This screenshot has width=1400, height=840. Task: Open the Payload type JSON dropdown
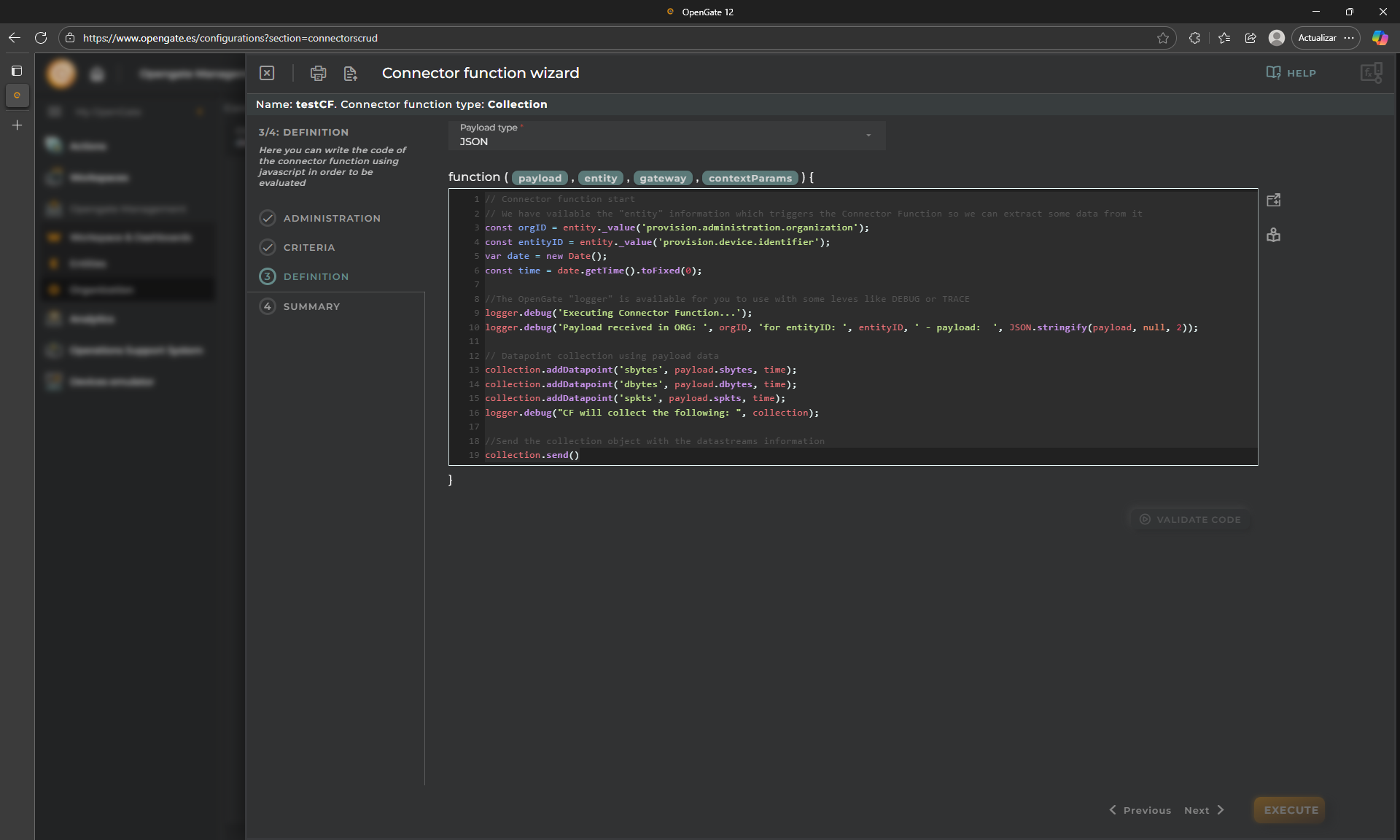point(666,136)
